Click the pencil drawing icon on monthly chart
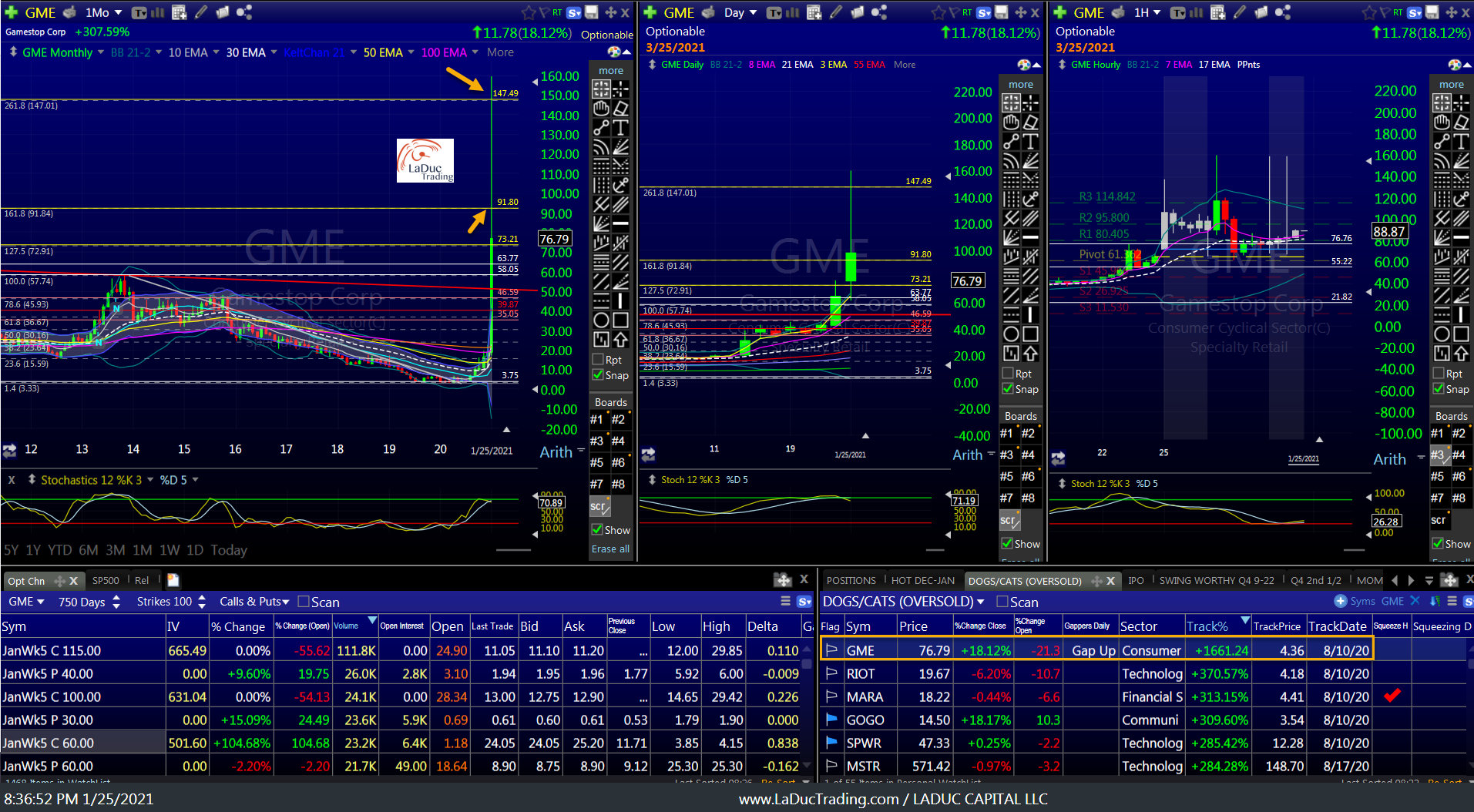Viewport: 1474px width, 812px height. coord(201,12)
